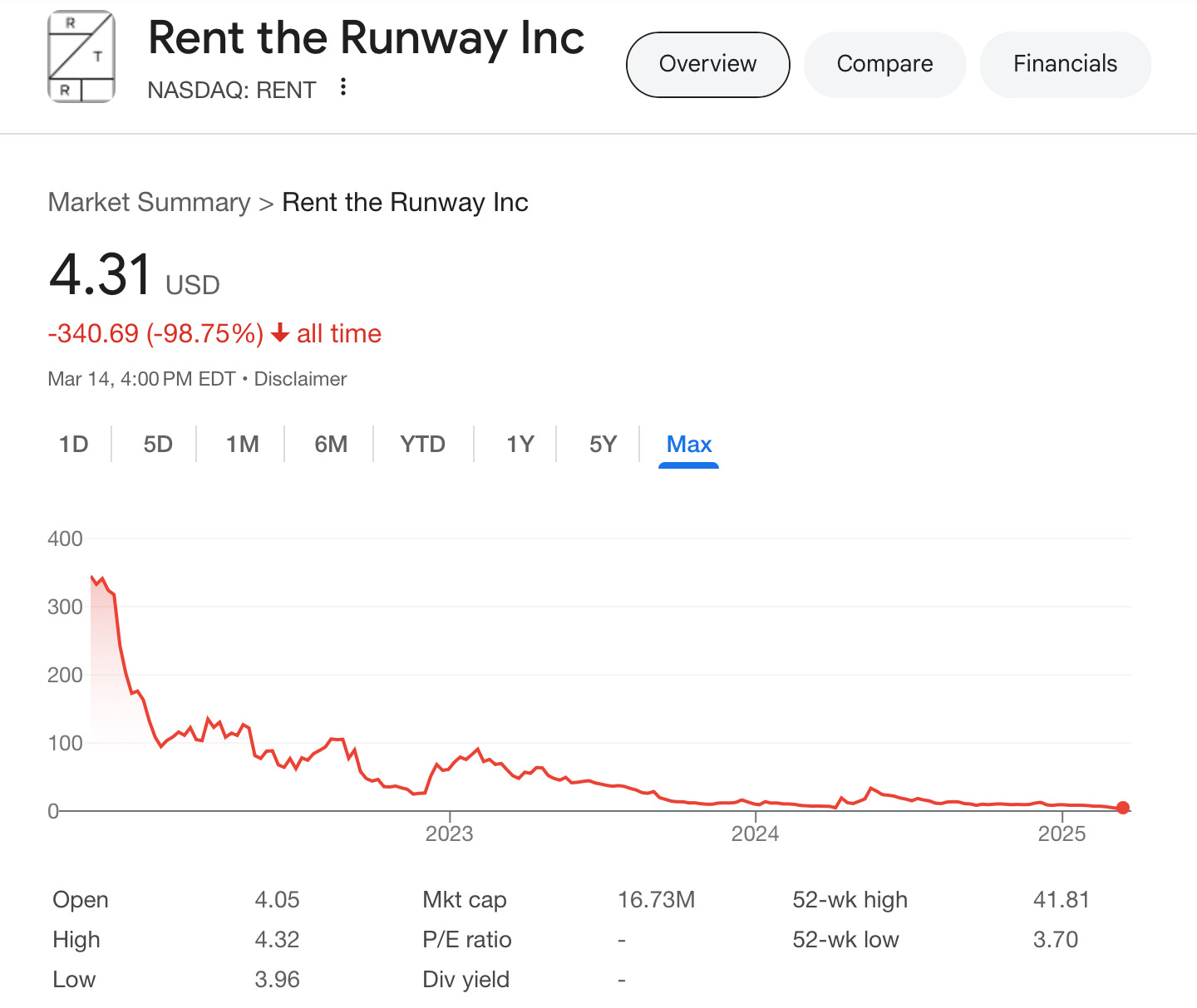This screenshot has height=1008, width=1197.
Task: Click the 52-wk high label
Action: [850, 900]
